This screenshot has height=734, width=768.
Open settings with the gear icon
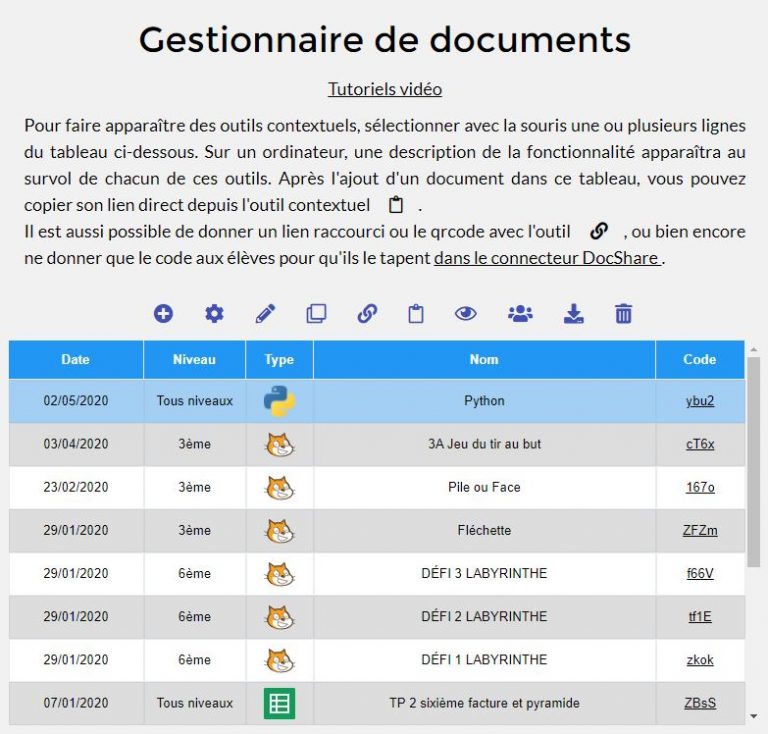214,314
